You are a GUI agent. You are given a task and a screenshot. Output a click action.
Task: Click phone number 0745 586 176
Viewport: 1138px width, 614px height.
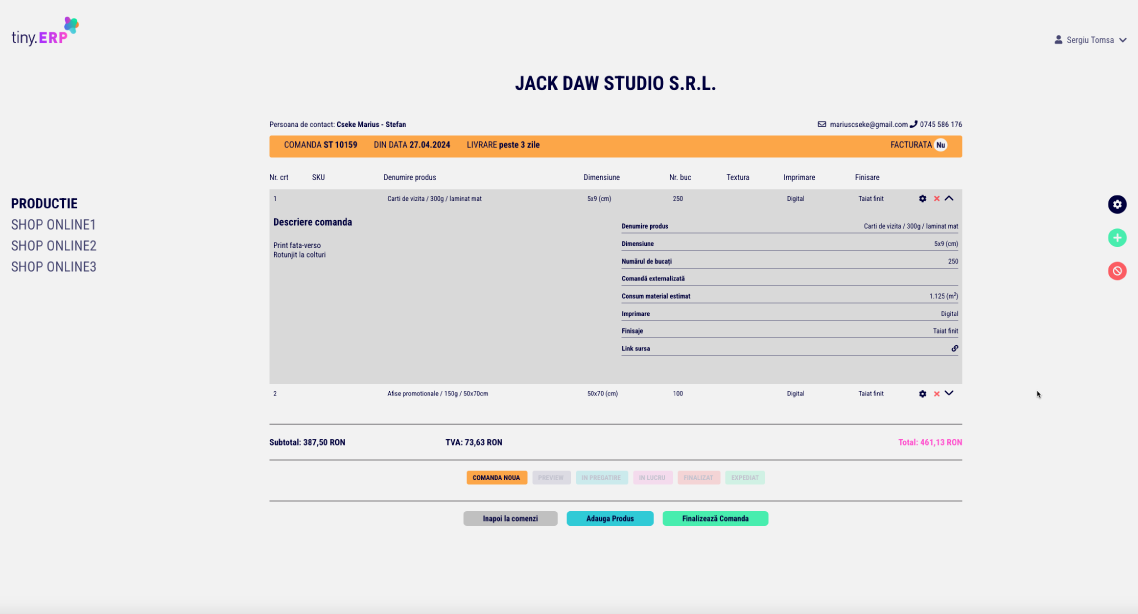941,125
